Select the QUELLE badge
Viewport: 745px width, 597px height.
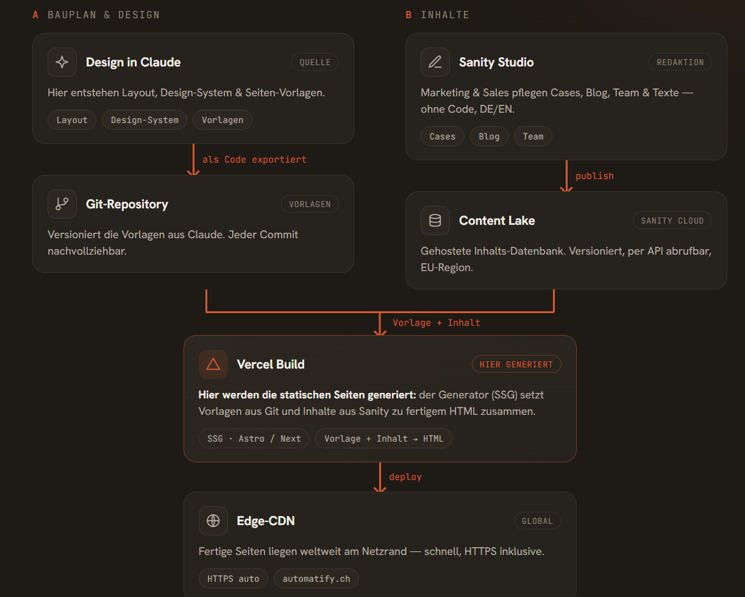tap(315, 62)
